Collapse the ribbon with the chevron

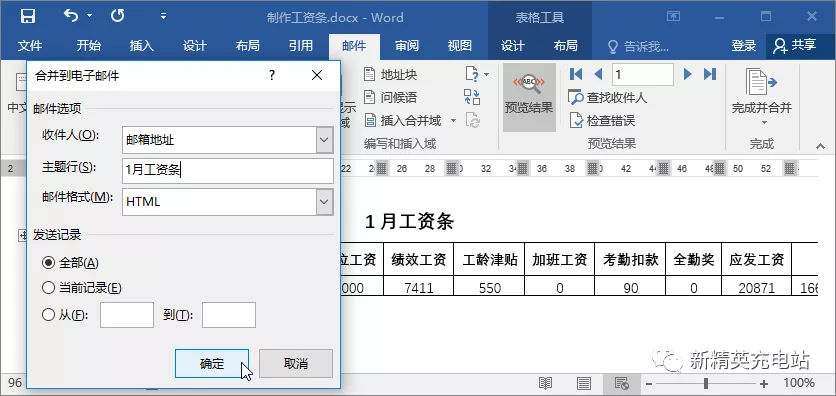coord(820,146)
